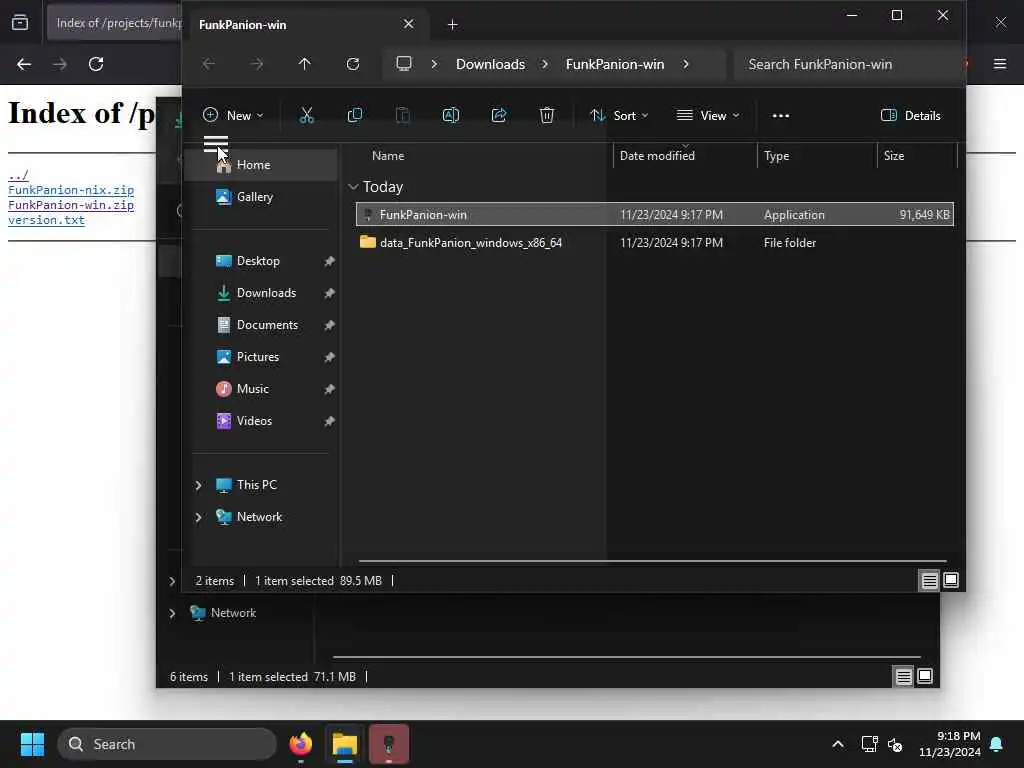Click chevron after FunkPanion-win in address bar

(686, 64)
